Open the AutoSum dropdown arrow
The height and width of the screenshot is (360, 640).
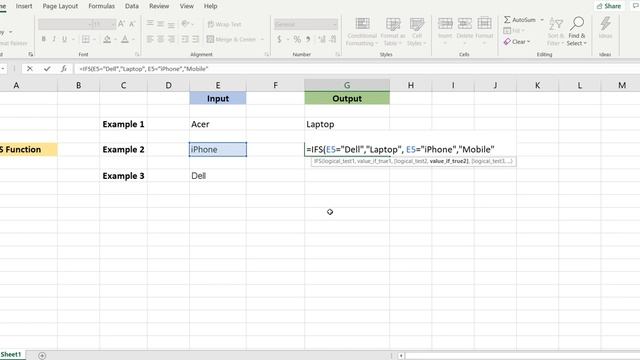click(542, 20)
